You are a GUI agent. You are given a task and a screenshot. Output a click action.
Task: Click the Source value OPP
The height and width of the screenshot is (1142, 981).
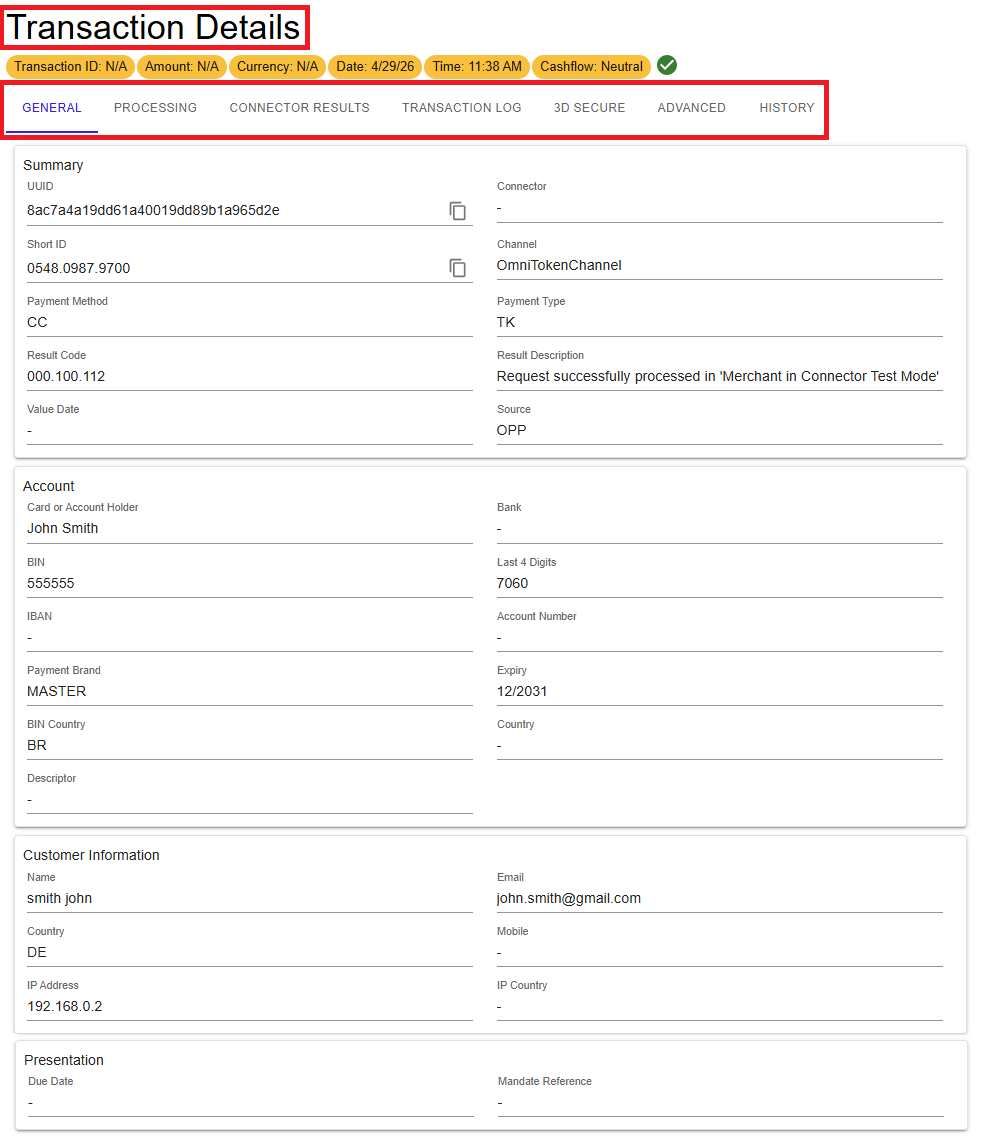(511, 430)
